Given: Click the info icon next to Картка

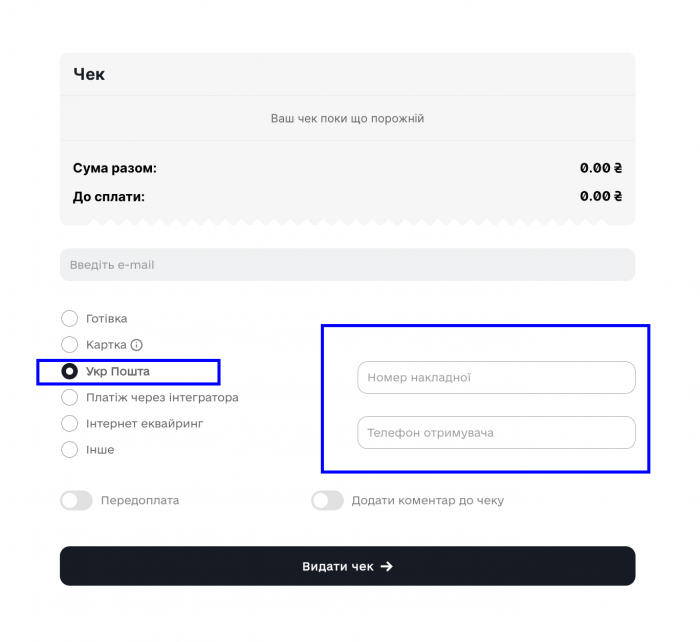Looking at the screenshot, I should click(x=137, y=345).
